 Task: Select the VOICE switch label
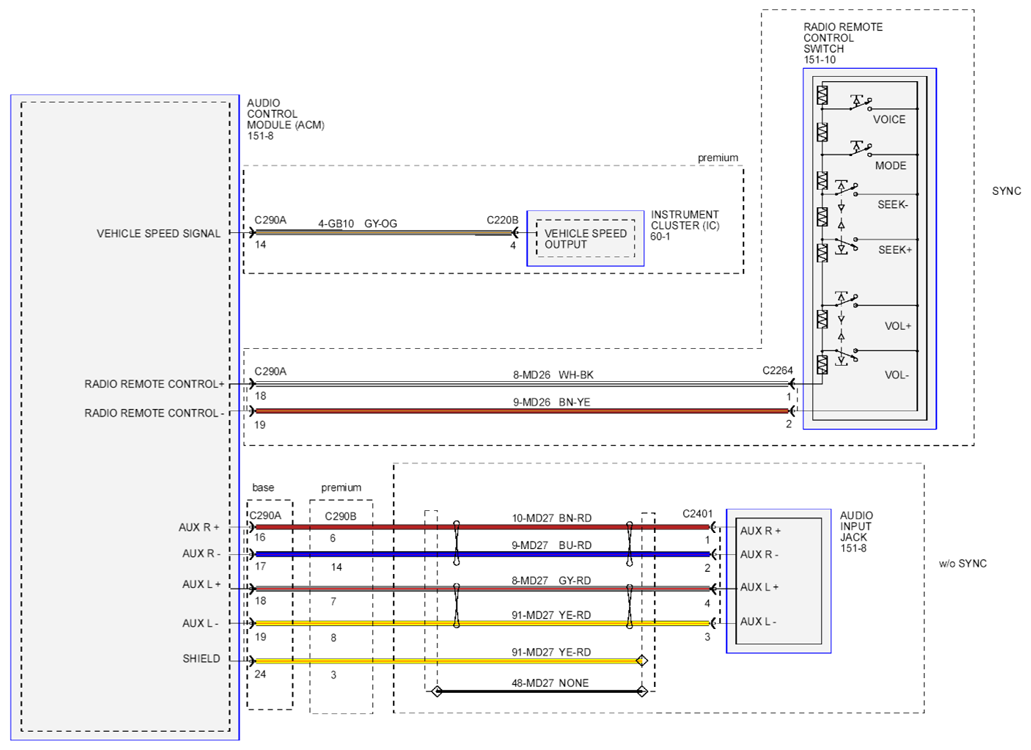[889, 120]
